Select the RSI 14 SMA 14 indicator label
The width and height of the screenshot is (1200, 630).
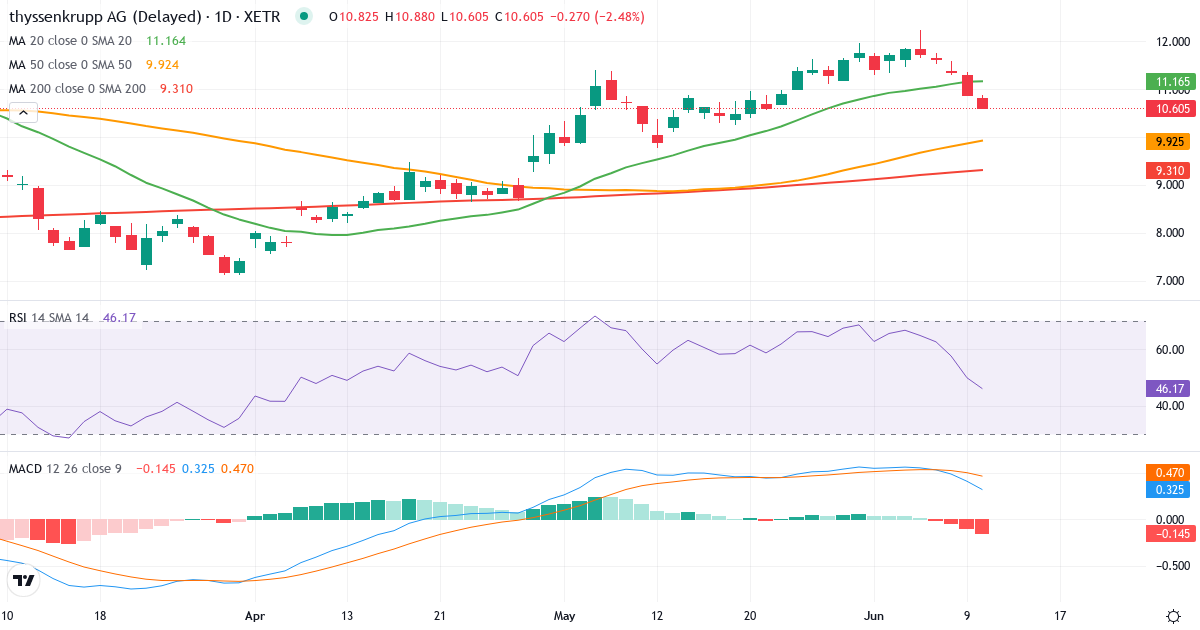[49, 317]
